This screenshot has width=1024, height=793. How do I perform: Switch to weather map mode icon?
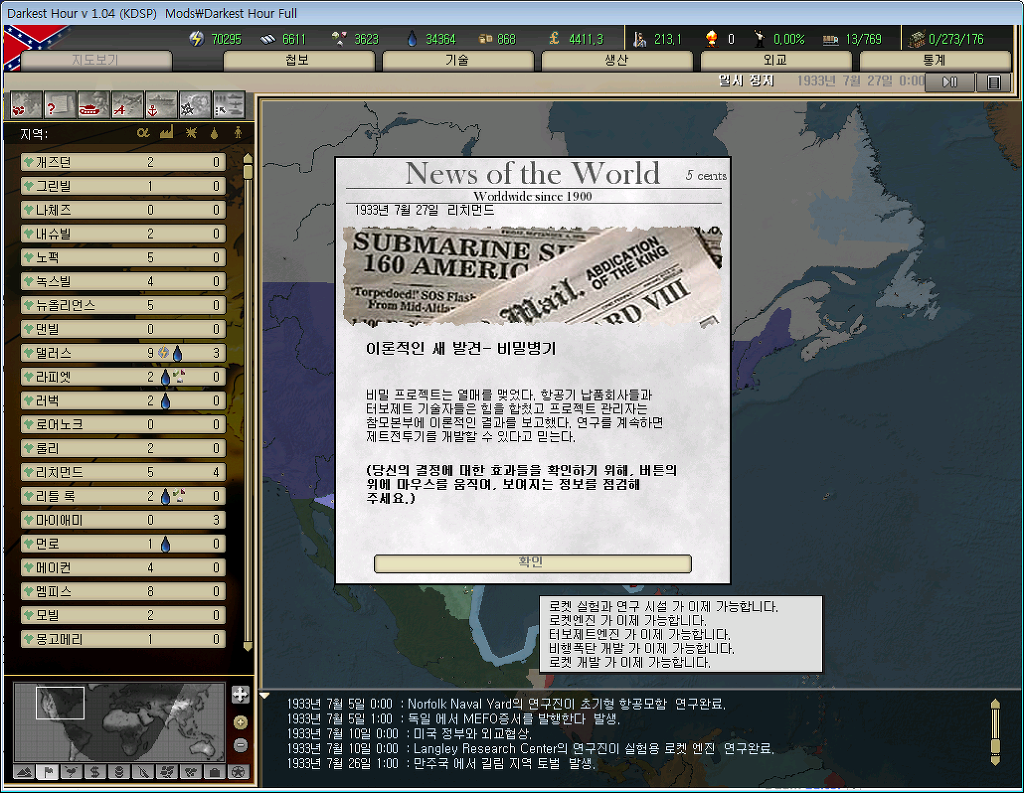click(72, 772)
